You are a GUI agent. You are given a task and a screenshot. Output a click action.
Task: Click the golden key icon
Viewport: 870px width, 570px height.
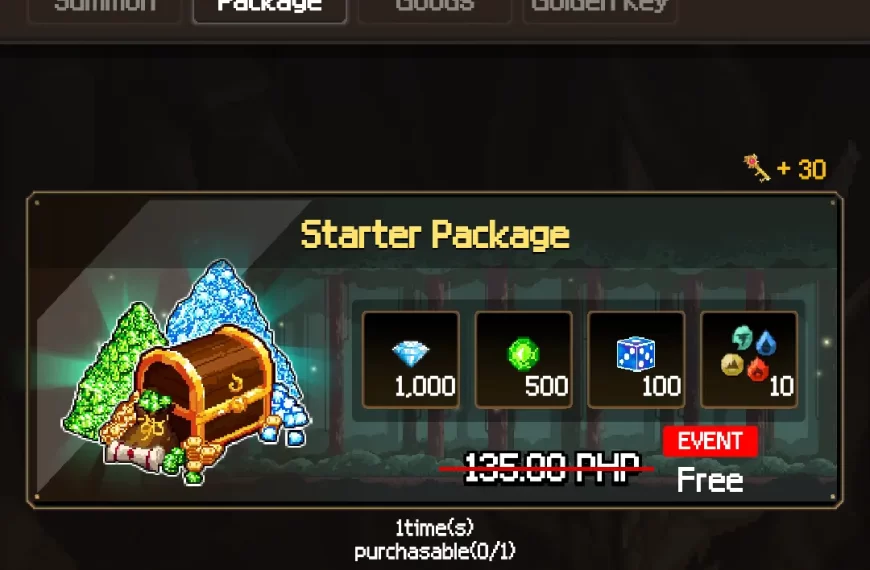[757, 168]
